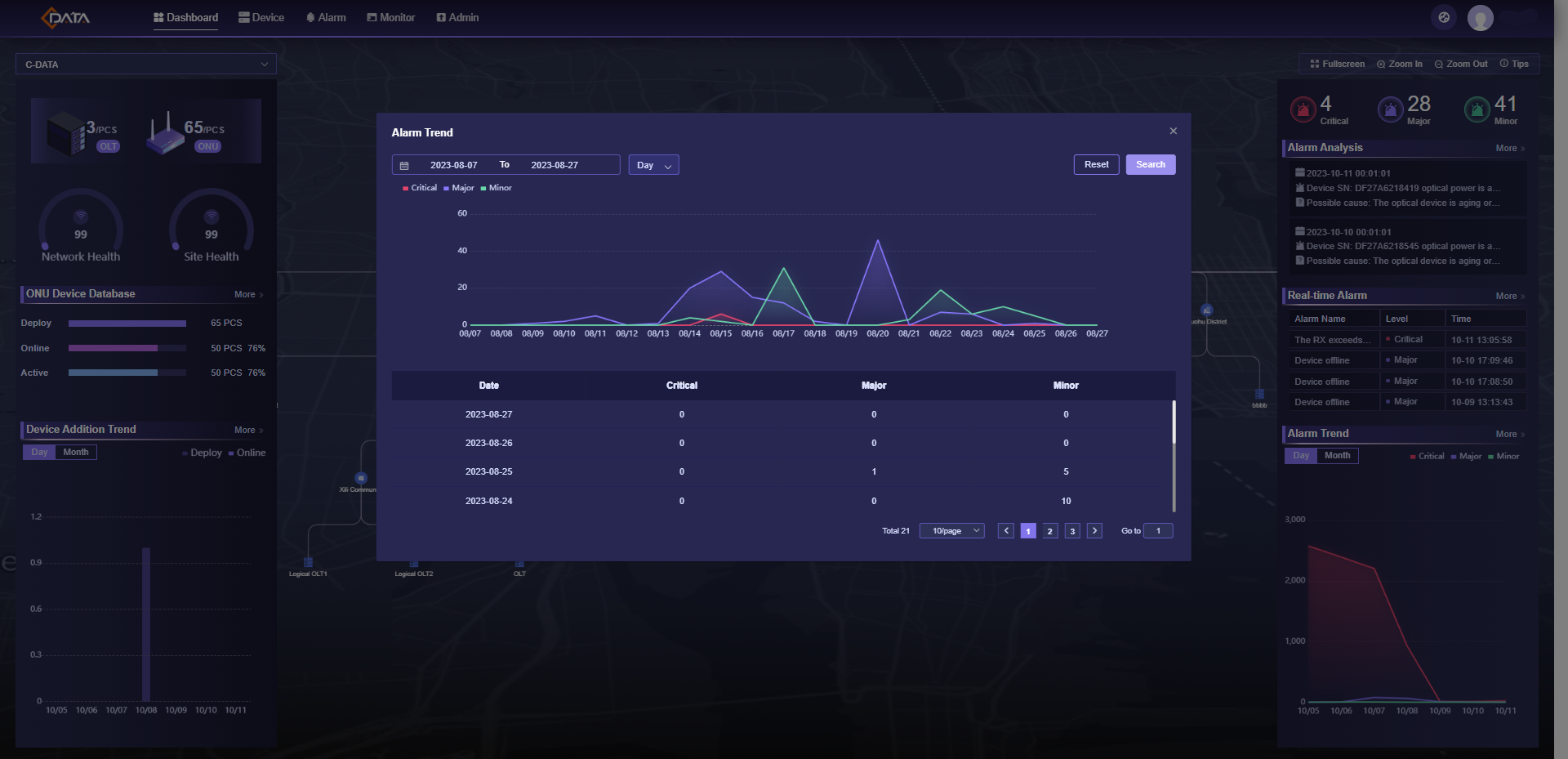The height and width of the screenshot is (759, 1568).
Task: Open the Tips info control
Action: [1514, 64]
